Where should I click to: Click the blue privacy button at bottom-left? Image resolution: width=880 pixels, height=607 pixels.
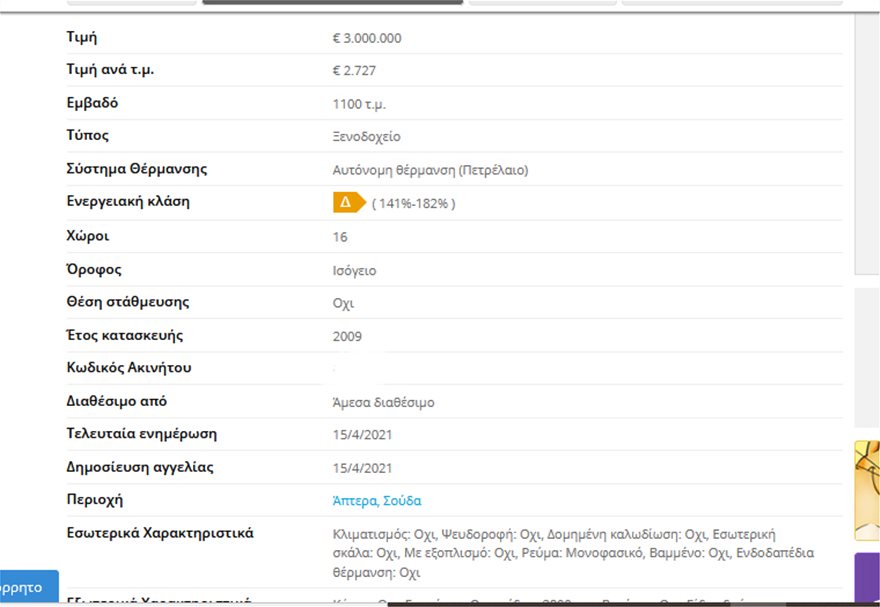pyautogui.click(x=28, y=588)
